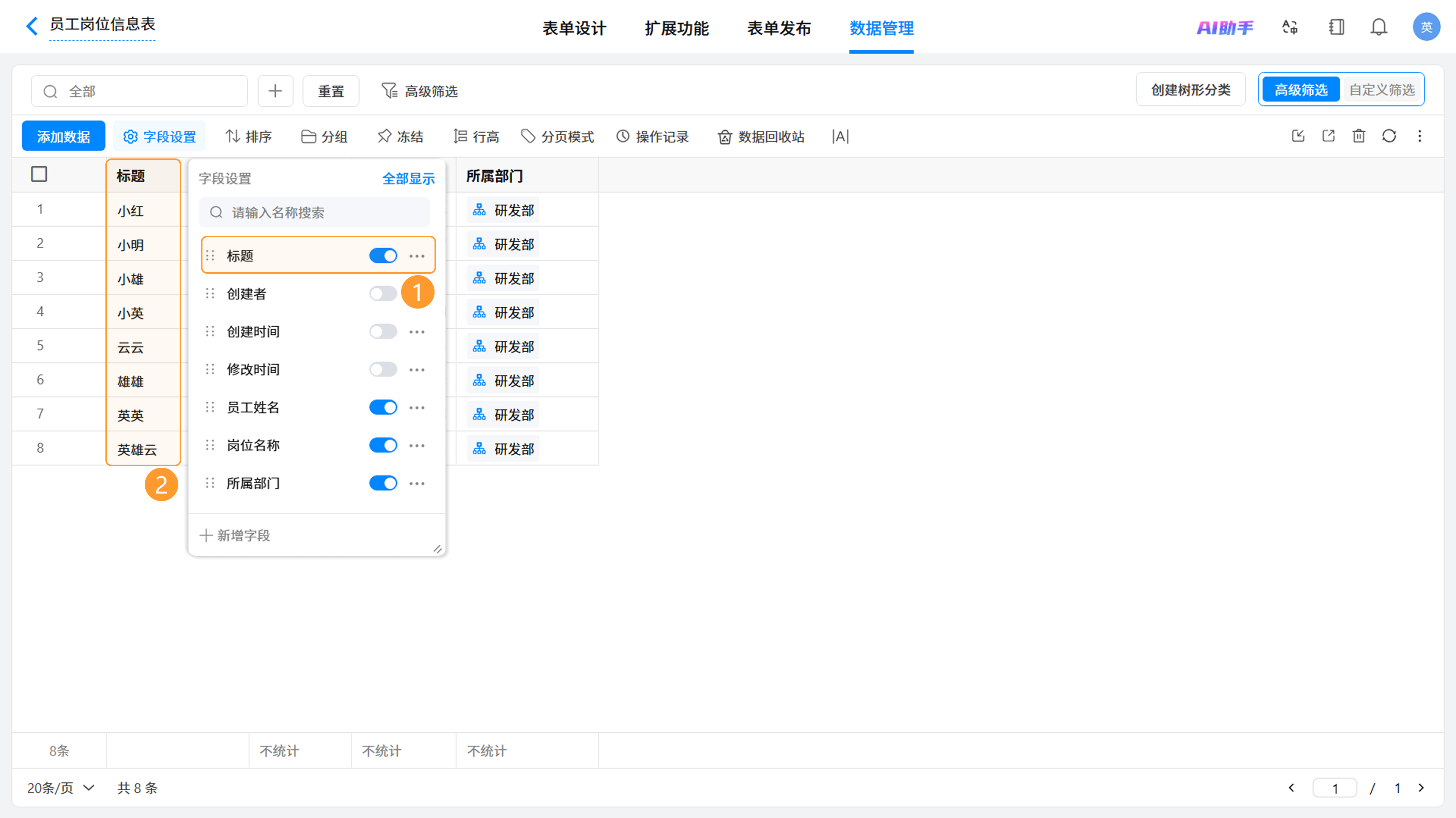Click the back arrow beside 员工岗位信息表
This screenshot has height=818, width=1456.
[32, 26]
